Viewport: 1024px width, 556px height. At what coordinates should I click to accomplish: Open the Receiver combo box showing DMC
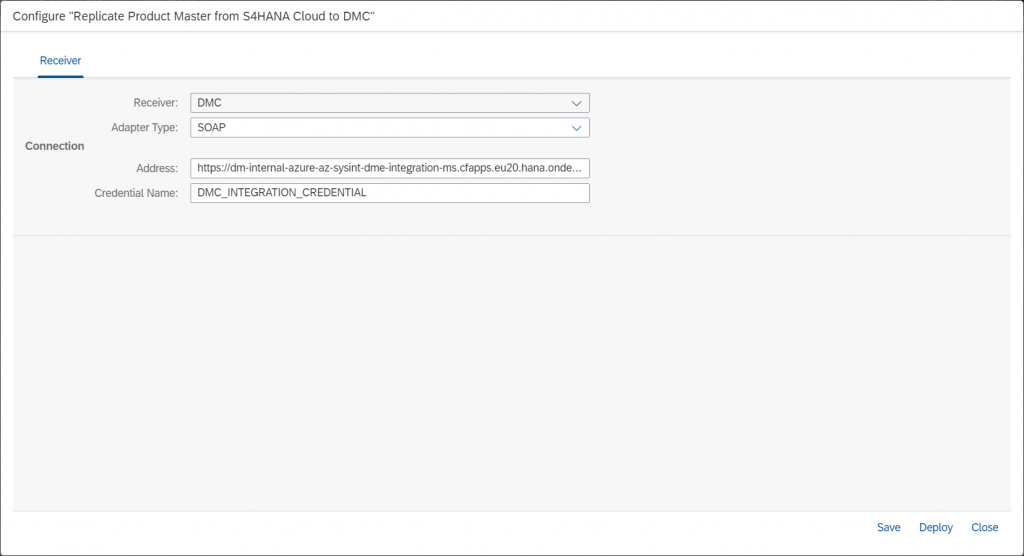[x=390, y=103]
